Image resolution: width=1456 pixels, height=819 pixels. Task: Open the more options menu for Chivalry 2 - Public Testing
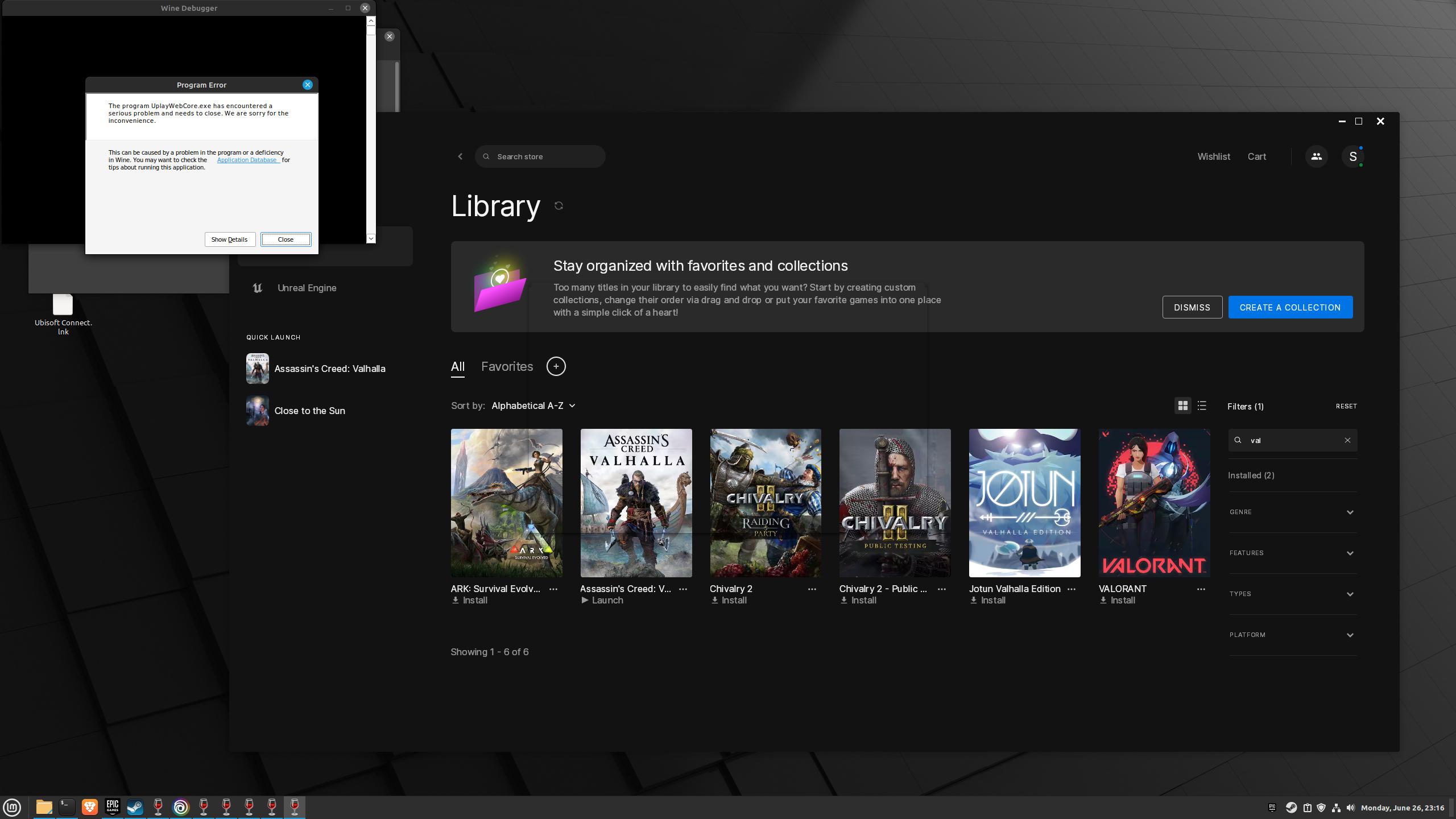(x=941, y=589)
